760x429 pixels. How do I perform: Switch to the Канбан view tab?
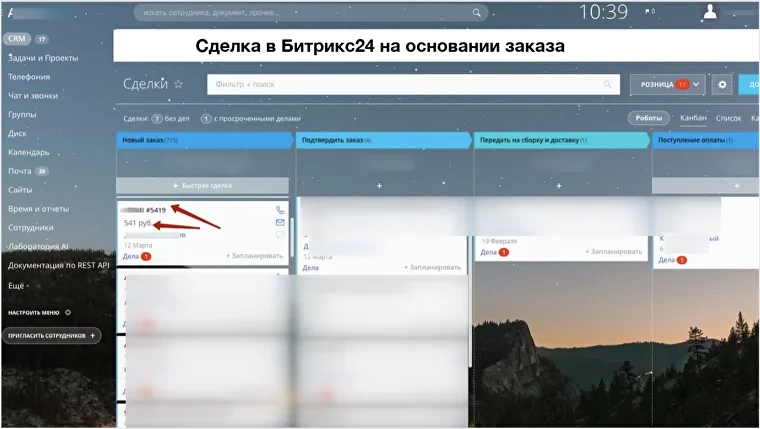[x=693, y=118]
